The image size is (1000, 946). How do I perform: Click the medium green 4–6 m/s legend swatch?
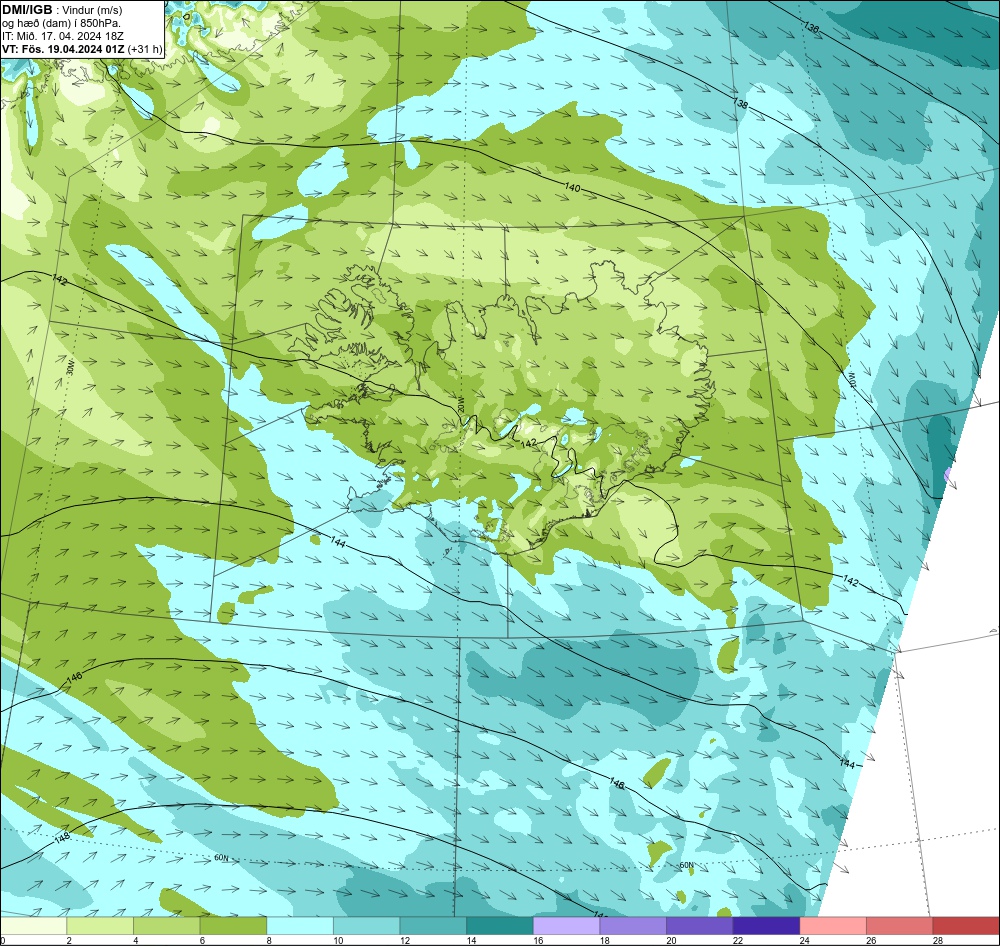click(x=166, y=926)
